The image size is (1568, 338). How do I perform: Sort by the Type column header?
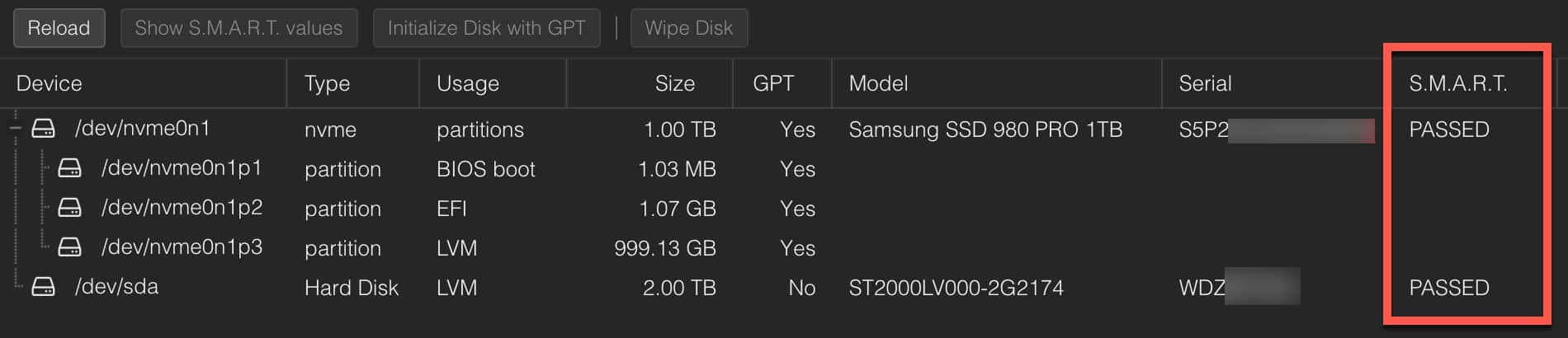point(327,83)
